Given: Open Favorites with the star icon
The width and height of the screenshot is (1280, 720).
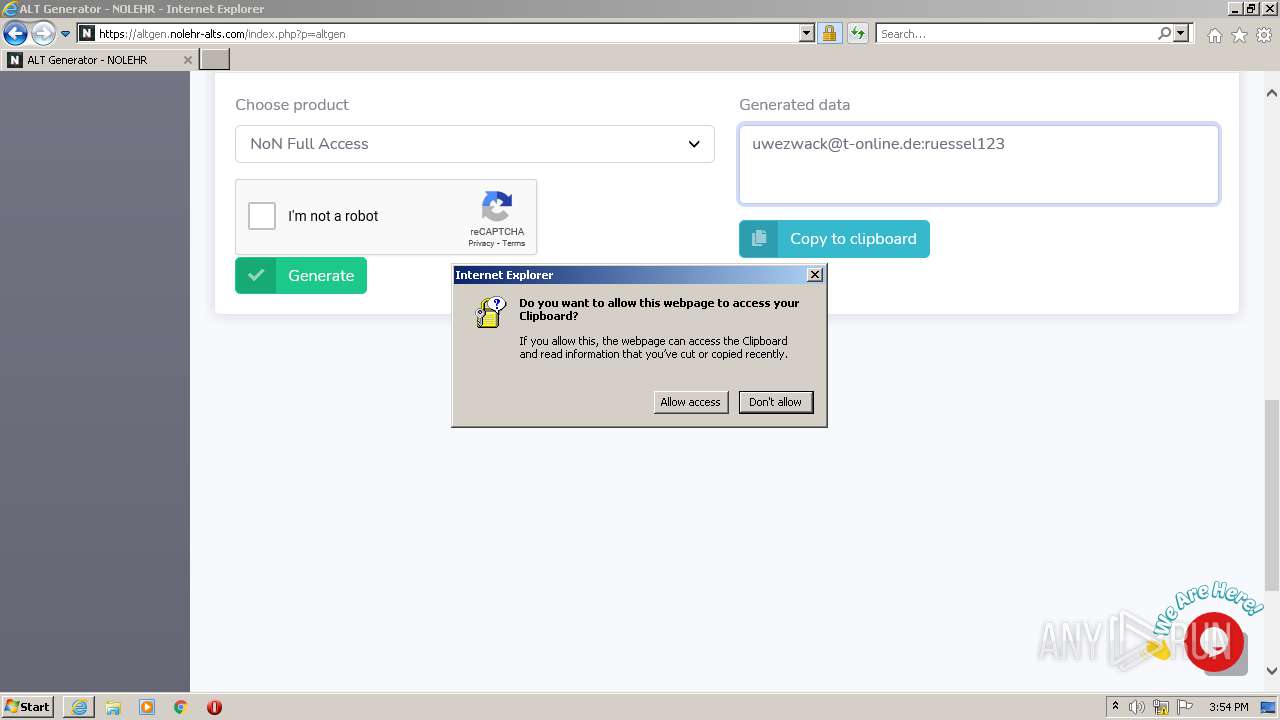Looking at the screenshot, I should pos(1239,35).
